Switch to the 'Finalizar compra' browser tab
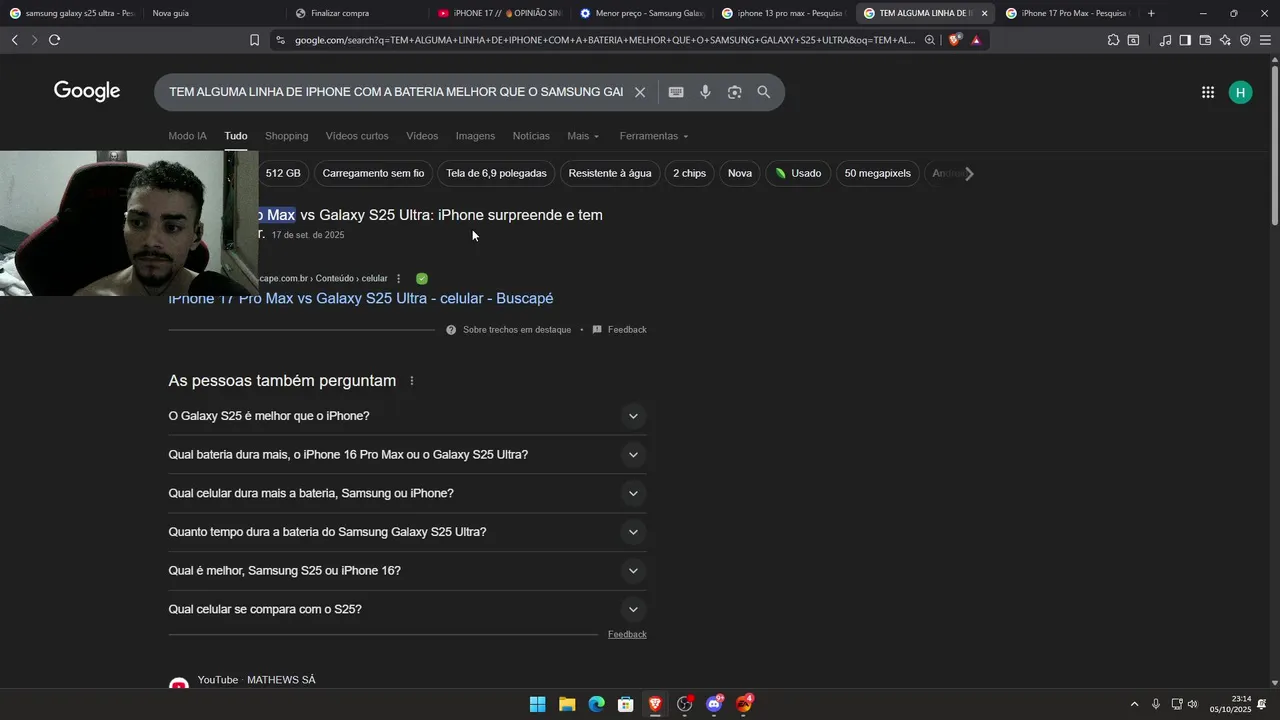 pyautogui.click(x=350, y=13)
